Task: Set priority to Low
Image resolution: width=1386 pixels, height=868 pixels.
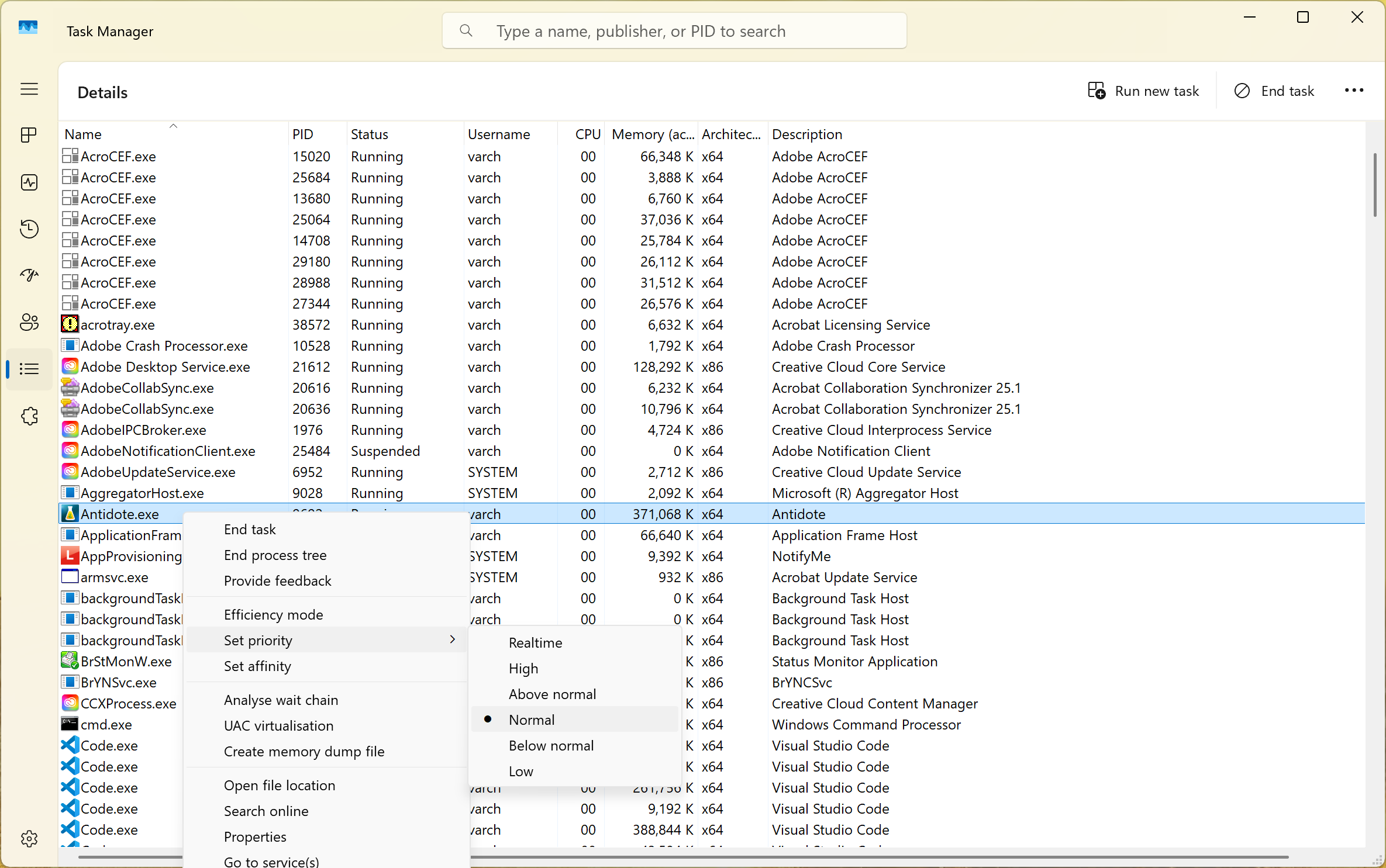Action: click(574, 771)
